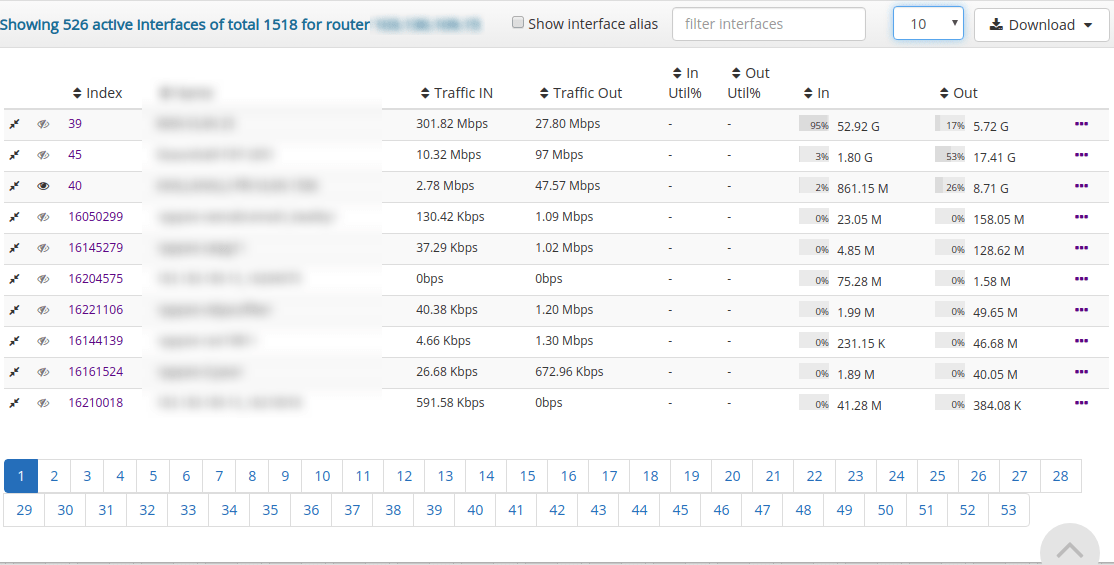The width and height of the screenshot is (1114, 565).
Task: Open the three-dot menu for interface 16210018
Action: [x=1081, y=403]
